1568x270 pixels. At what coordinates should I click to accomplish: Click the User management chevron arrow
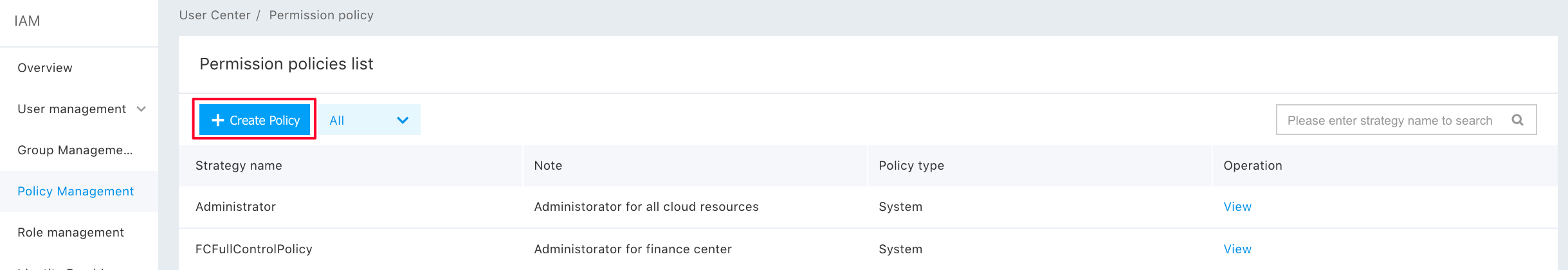141,109
